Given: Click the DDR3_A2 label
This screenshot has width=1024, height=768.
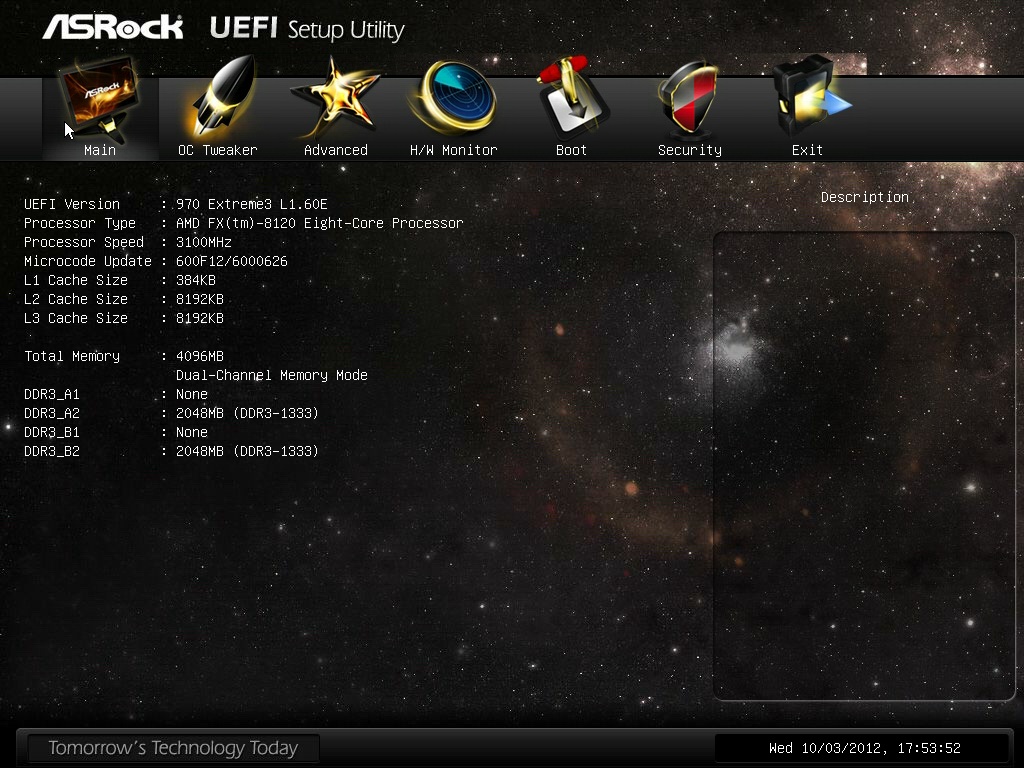Looking at the screenshot, I should pos(52,413).
